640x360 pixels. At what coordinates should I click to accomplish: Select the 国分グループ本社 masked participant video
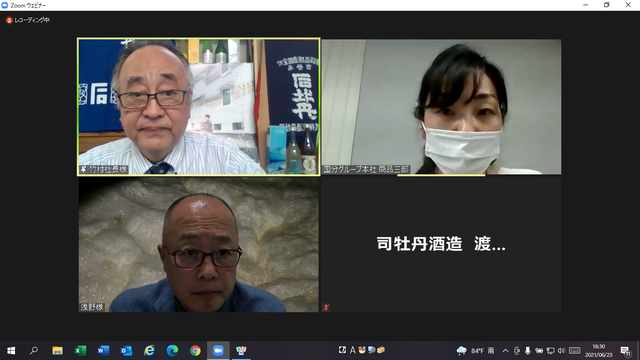(x=441, y=107)
